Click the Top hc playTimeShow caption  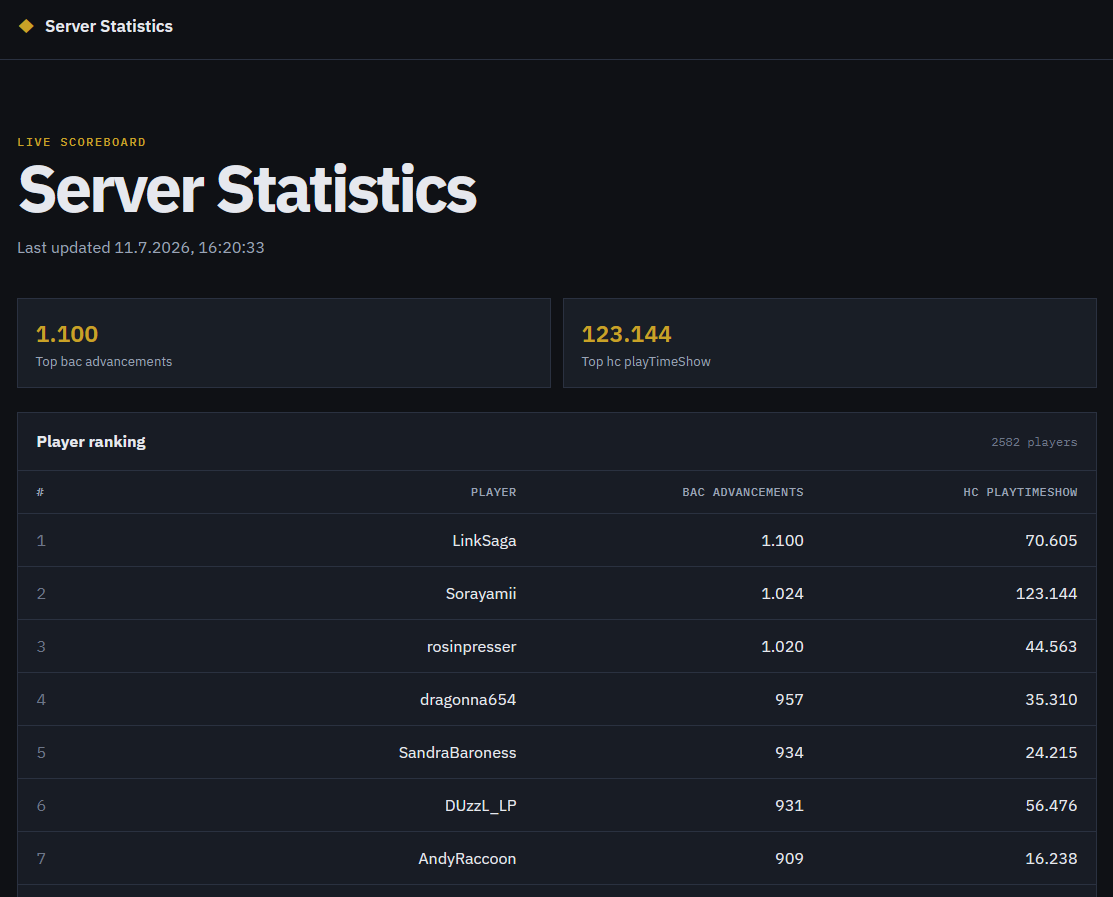pyautogui.click(x=646, y=362)
